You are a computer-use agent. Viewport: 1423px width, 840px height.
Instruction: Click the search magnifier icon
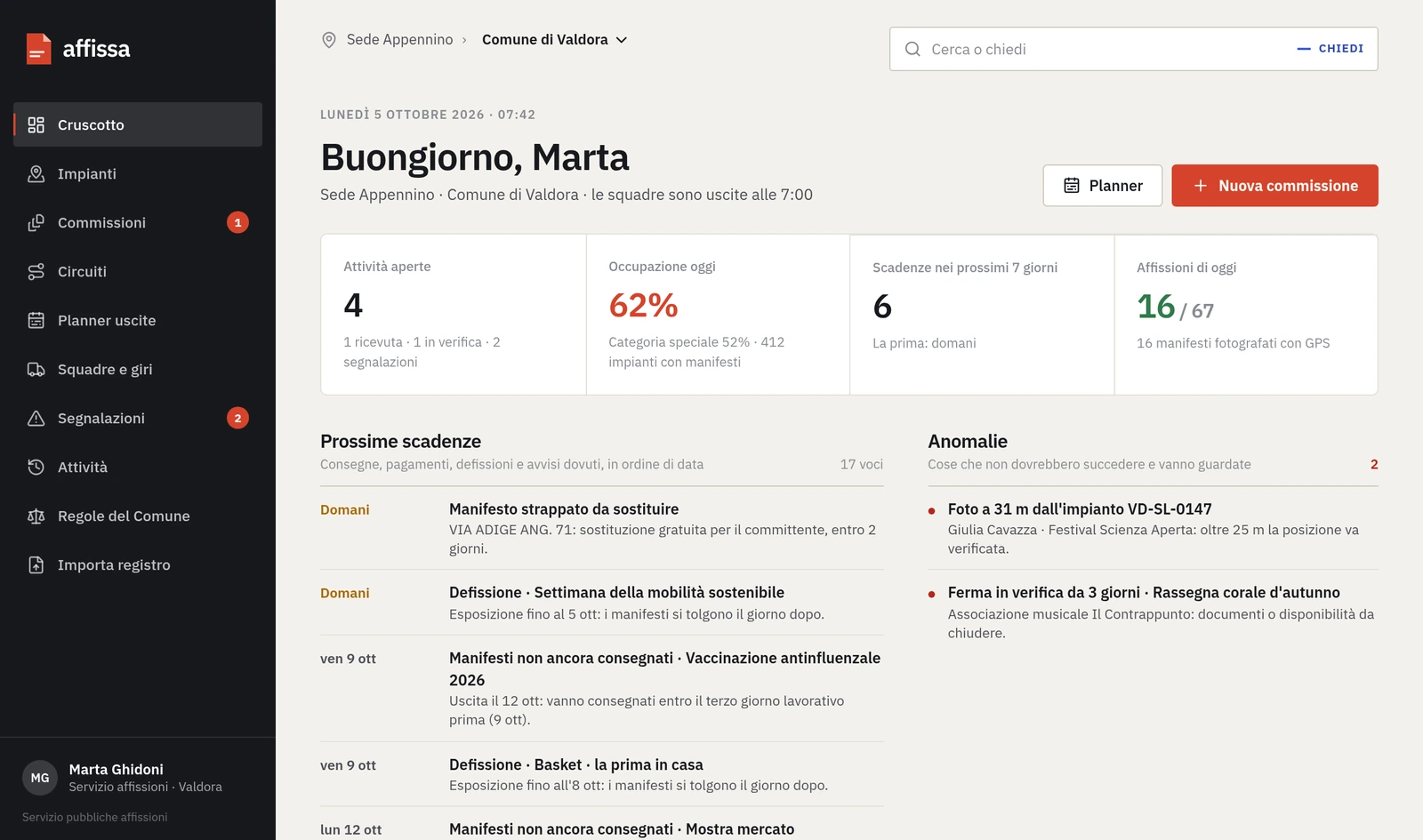point(912,49)
